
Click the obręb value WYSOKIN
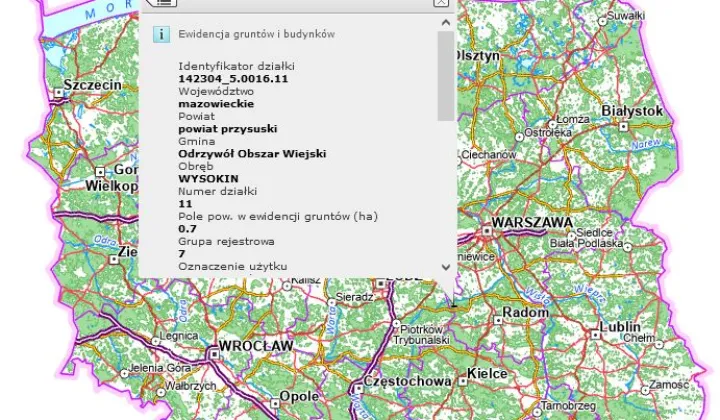tap(208, 179)
